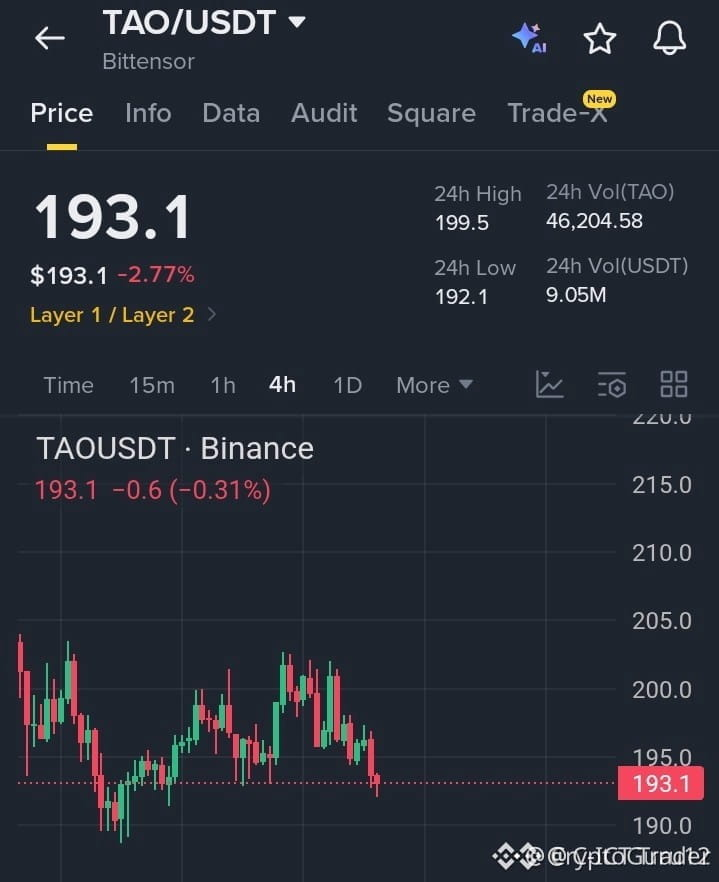
Task: Click the Bittensor name under pair
Action: pyautogui.click(x=149, y=61)
